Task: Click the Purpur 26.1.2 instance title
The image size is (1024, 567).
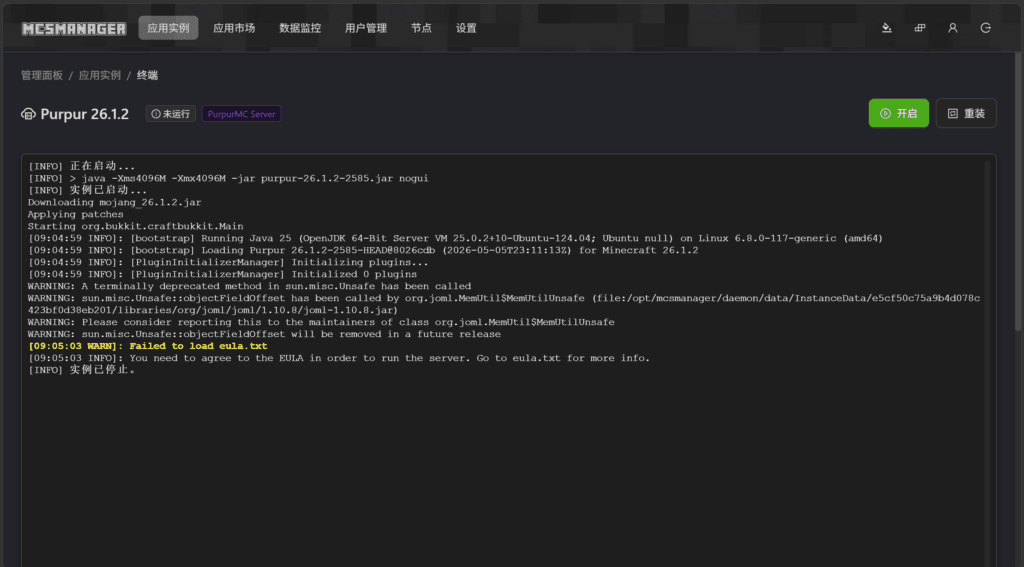Action: coord(85,114)
